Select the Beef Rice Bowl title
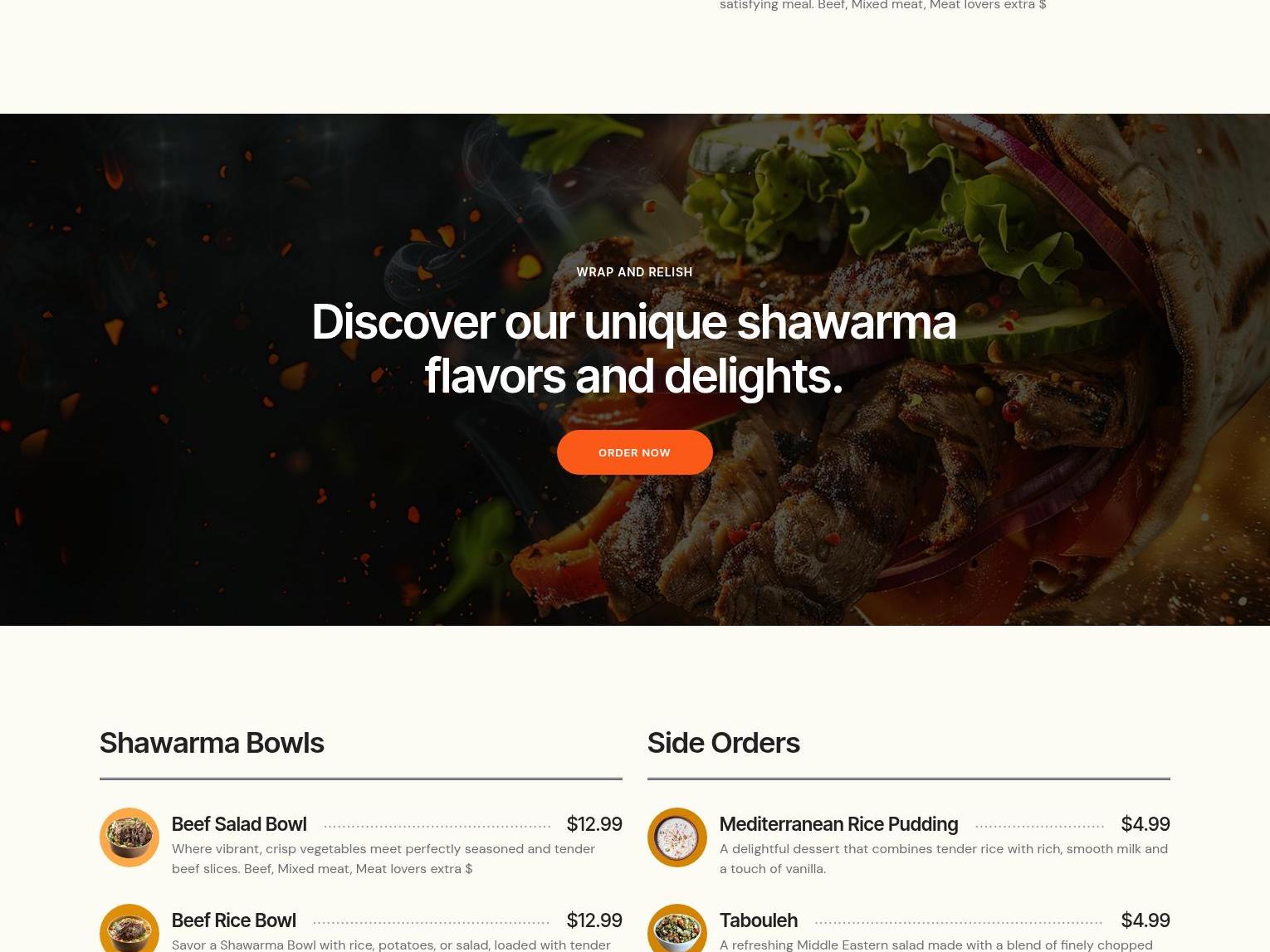The width and height of the screenshot is (1270, 952). pyautogui.click(x=233, y=920)
